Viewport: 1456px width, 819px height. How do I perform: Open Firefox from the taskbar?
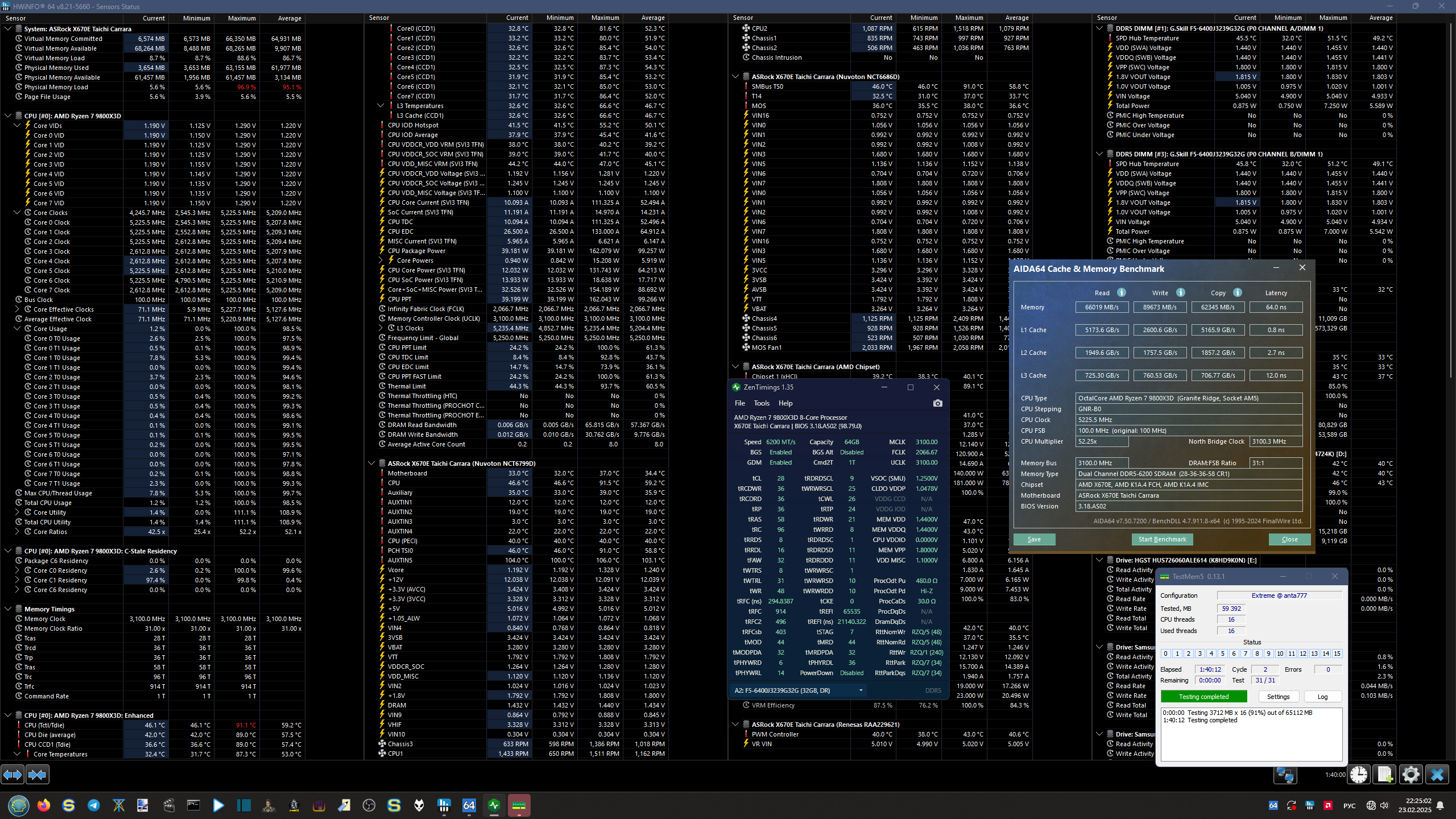pyautogui.click(x=43, y=805)
